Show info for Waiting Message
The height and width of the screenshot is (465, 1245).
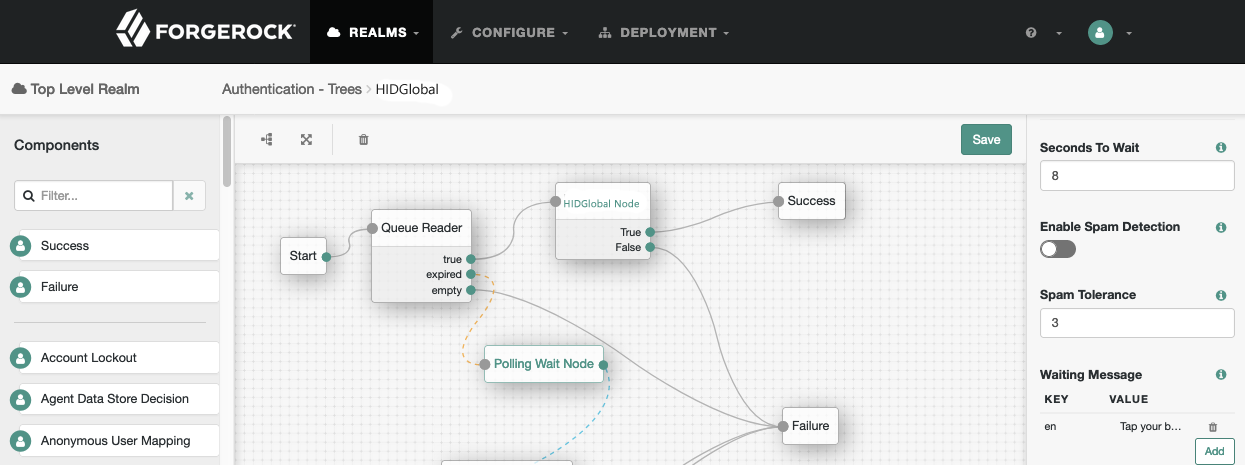[x=1221, y=375]
